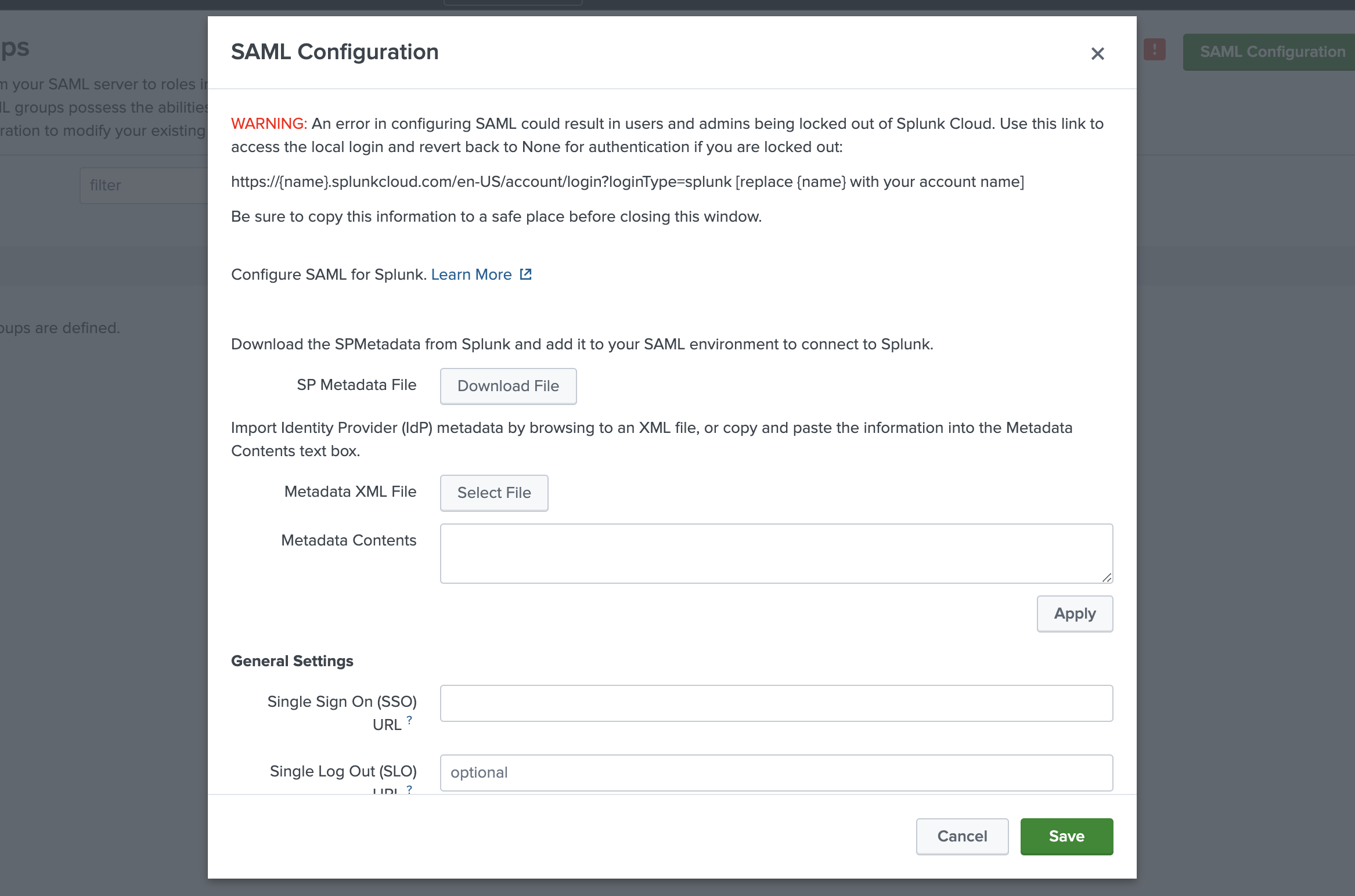
Task: Click the filter field on background page
Action: (144, 185)
